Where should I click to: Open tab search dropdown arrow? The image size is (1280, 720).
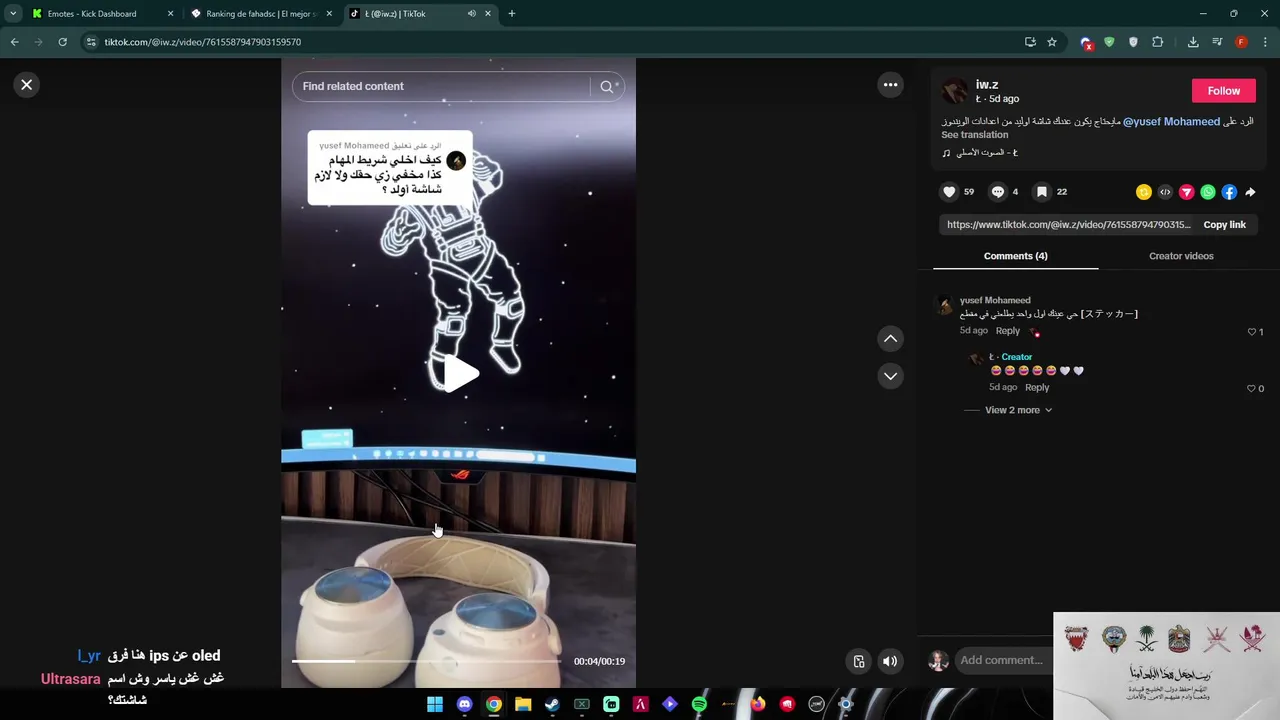tap(13, 14)
